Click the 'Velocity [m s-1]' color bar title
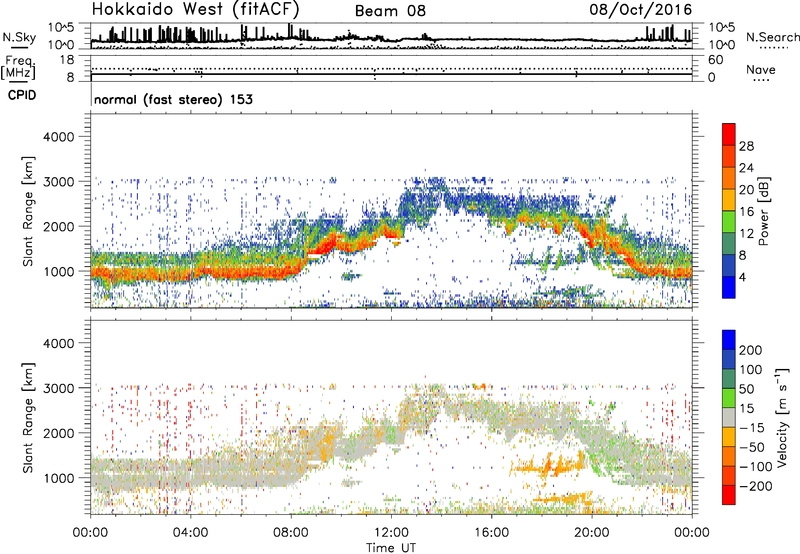 (782, 417)
